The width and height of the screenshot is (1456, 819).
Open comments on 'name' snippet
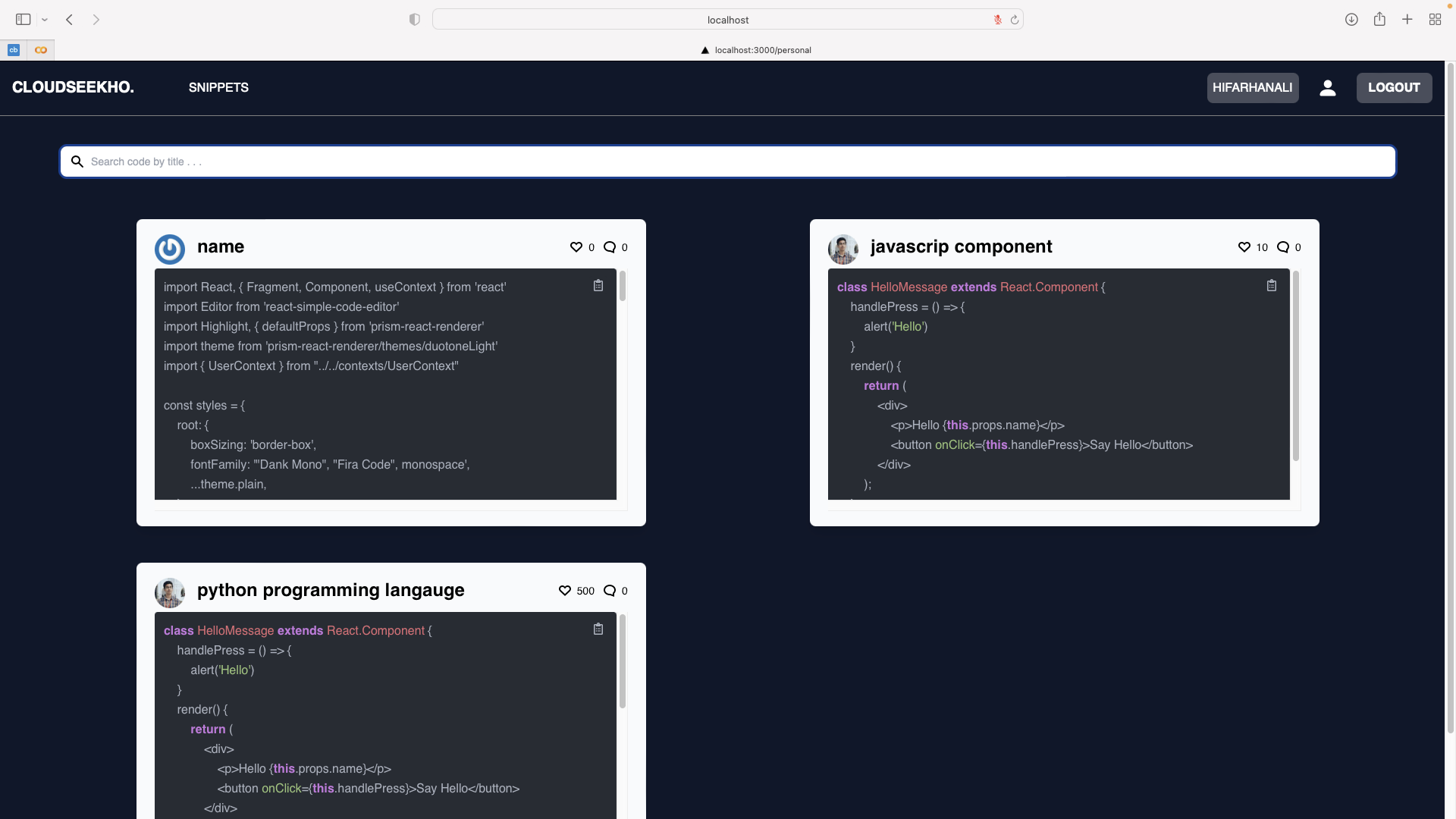610,247
